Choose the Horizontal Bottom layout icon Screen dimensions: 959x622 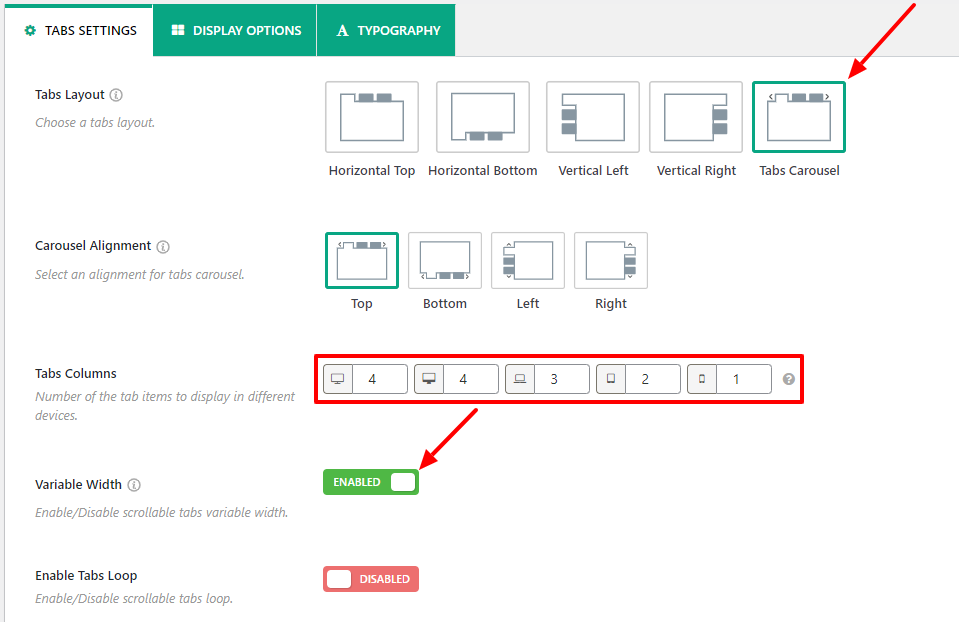click(482, 117)
